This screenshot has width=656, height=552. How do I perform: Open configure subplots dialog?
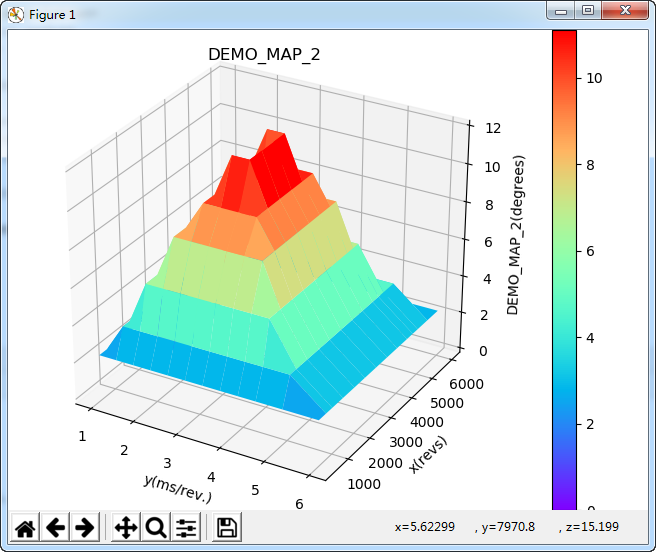[x=186, y=527]
